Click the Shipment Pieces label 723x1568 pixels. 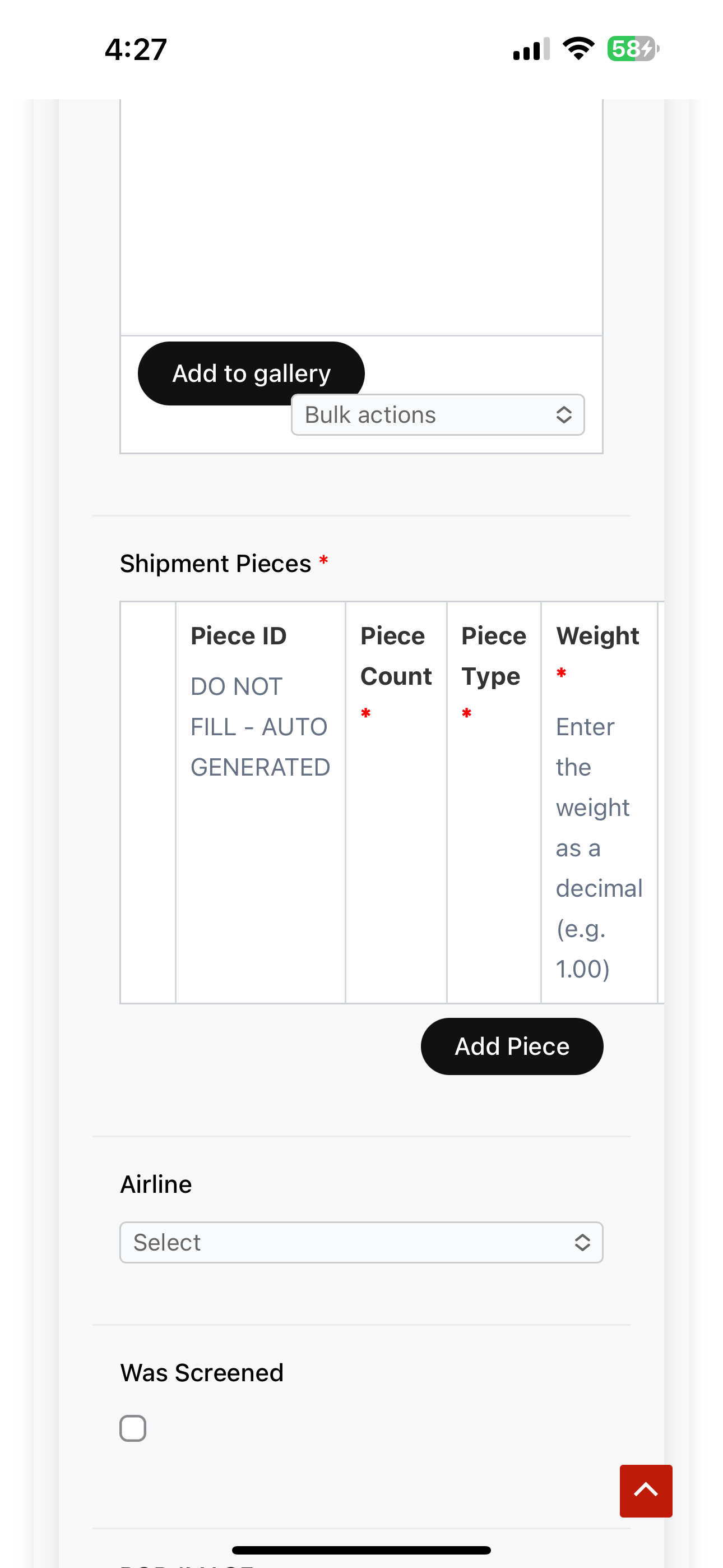tap(215, 564)
